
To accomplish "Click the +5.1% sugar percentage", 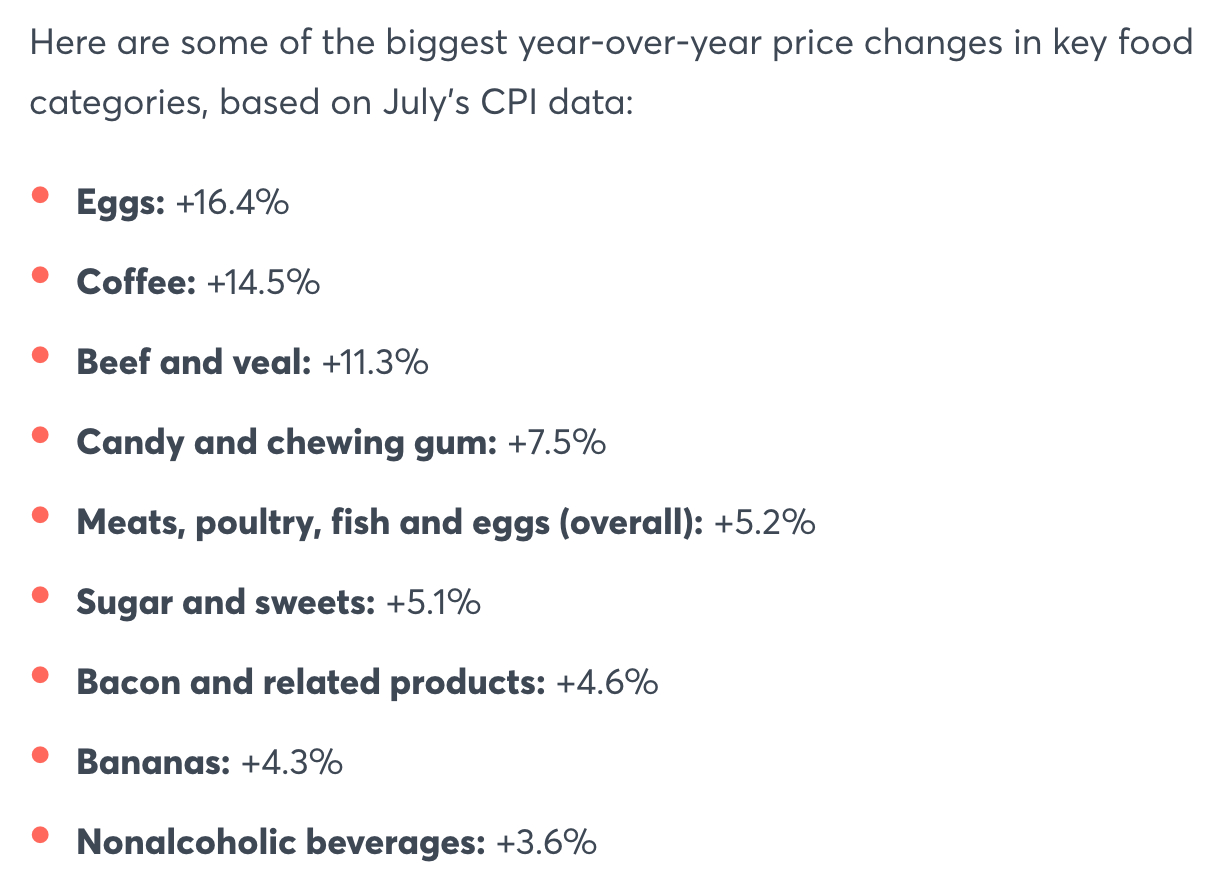I will (433, 603).
